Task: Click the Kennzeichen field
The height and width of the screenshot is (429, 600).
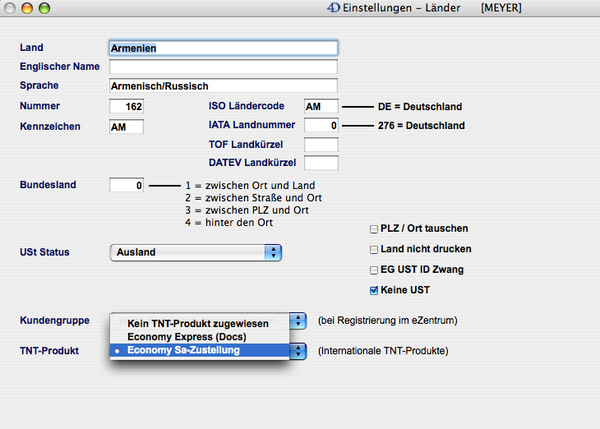Action: click(127, 126)
